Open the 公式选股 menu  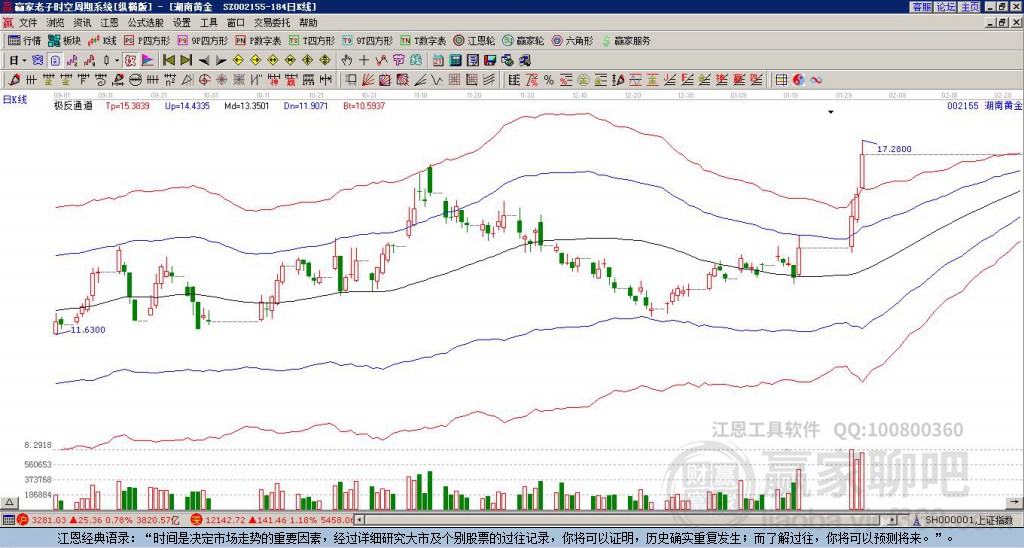point(146,22)
